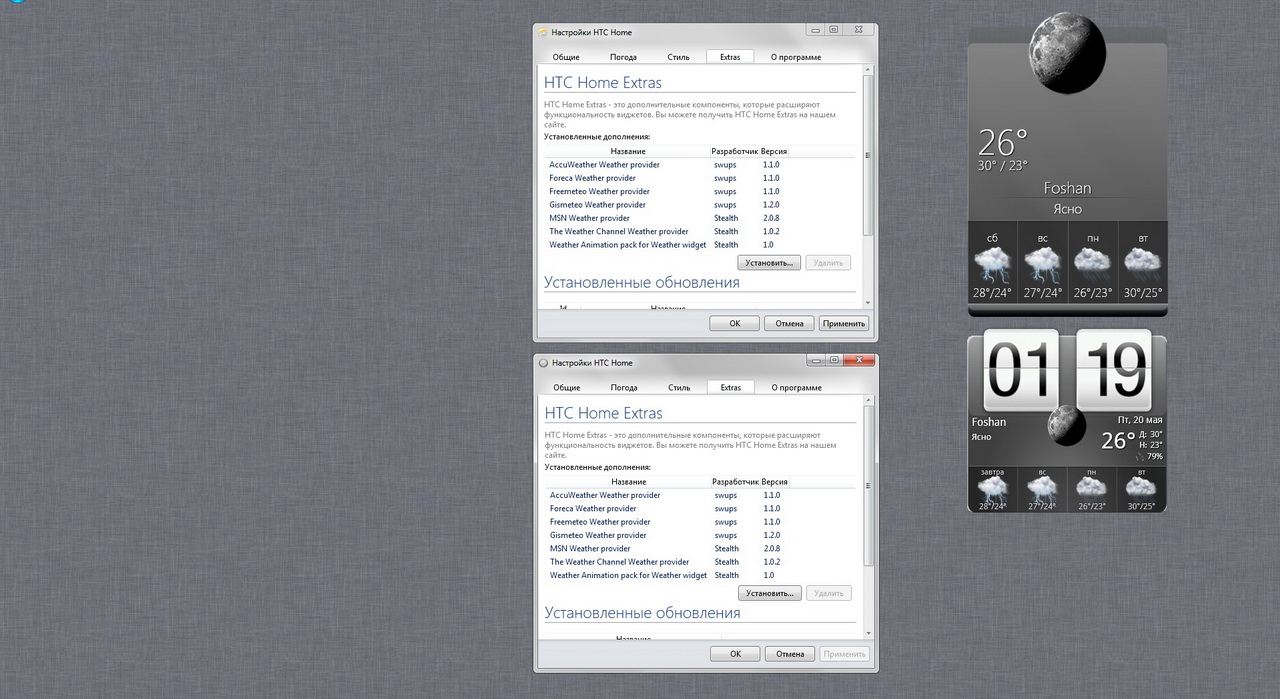This screenshot has width=1280, height=699.
Task: Click the вт rain cloud icon in weather widget
Action: [x=1142, y=263]
